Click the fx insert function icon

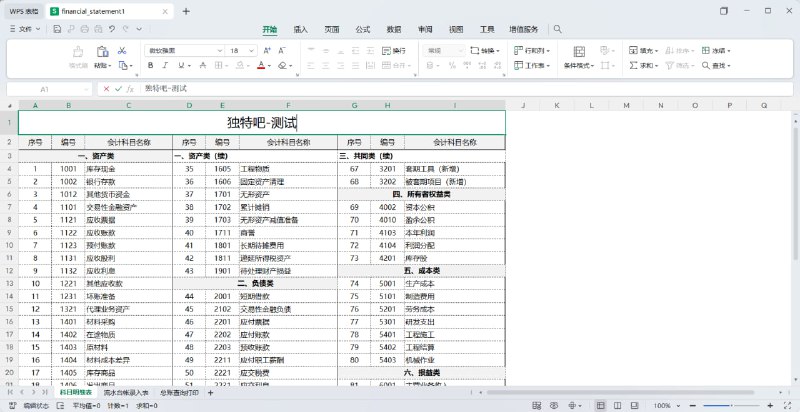tap(131, 89)
